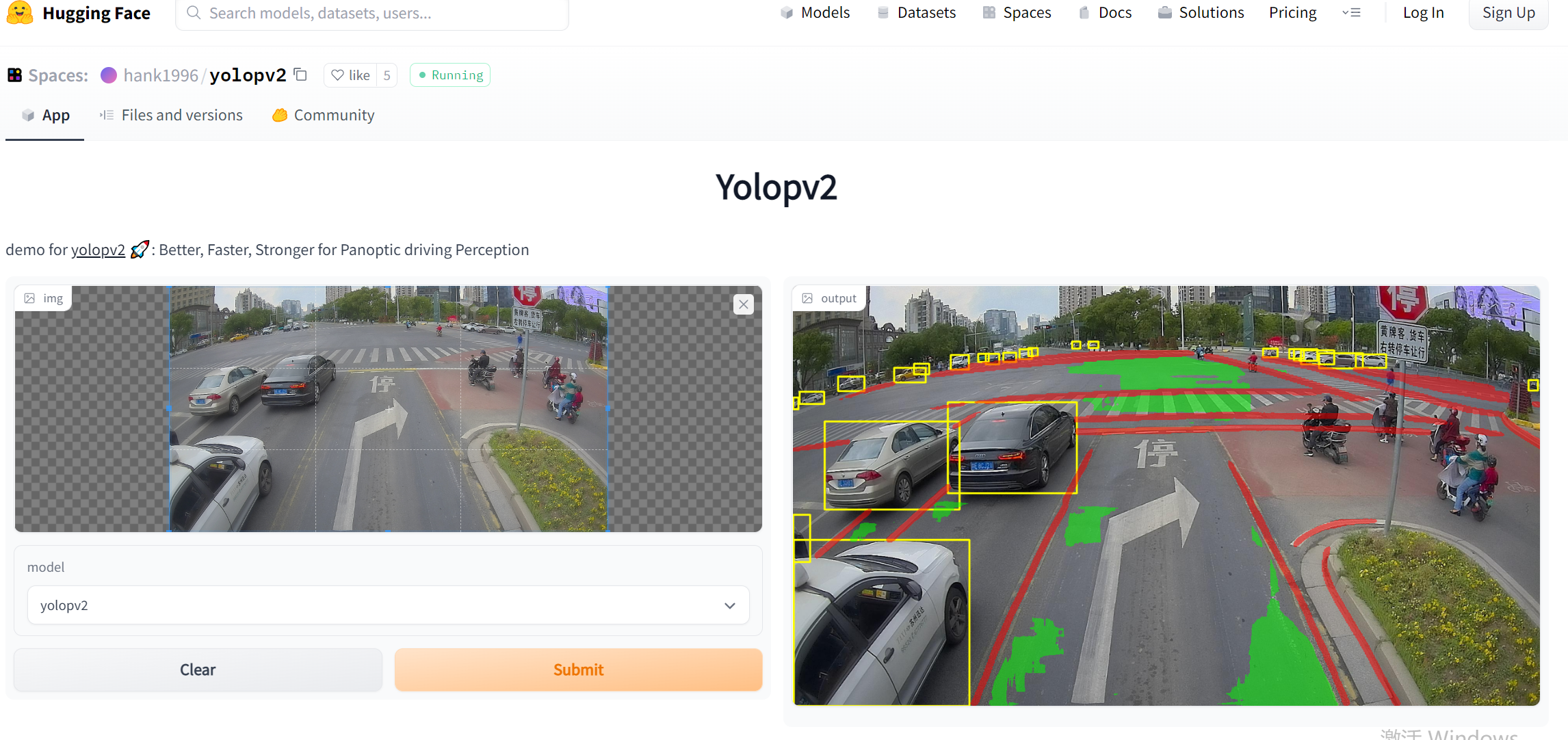Open the Community tab
This screenshot has height=740, width=1568.
324,115
